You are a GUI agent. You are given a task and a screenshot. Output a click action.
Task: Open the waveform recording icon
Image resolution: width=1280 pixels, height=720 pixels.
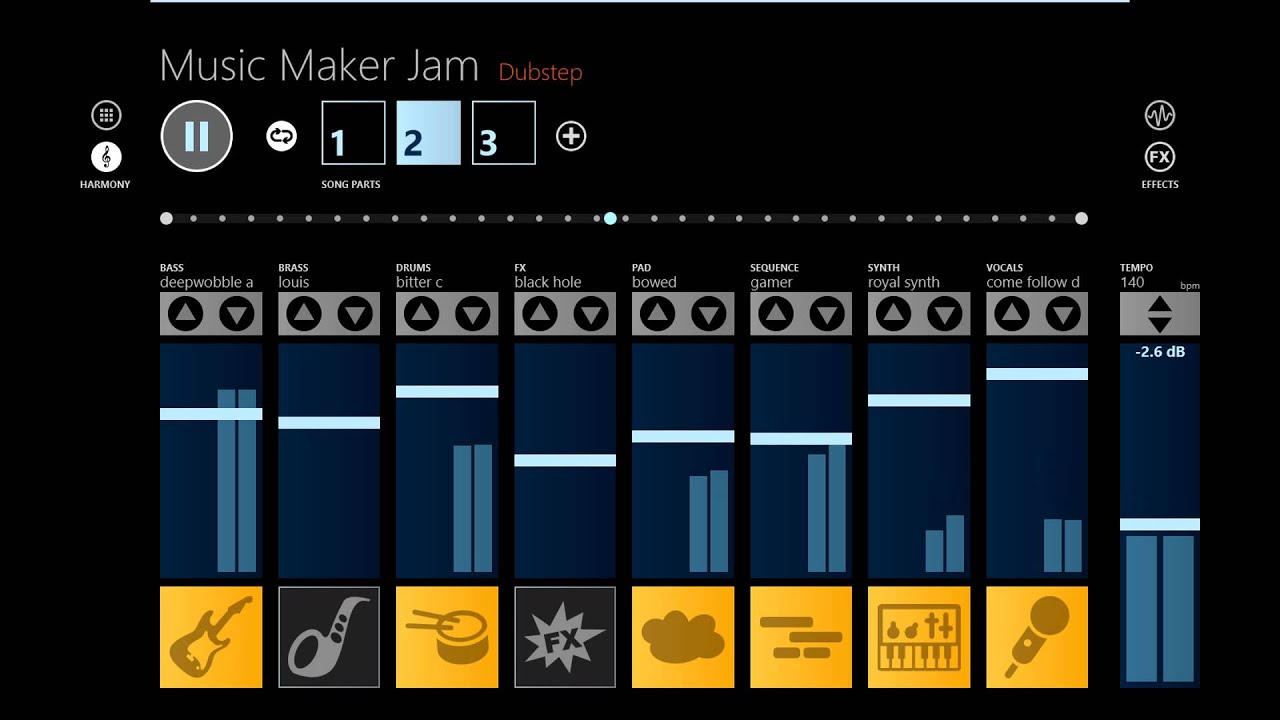(1160, 115)
